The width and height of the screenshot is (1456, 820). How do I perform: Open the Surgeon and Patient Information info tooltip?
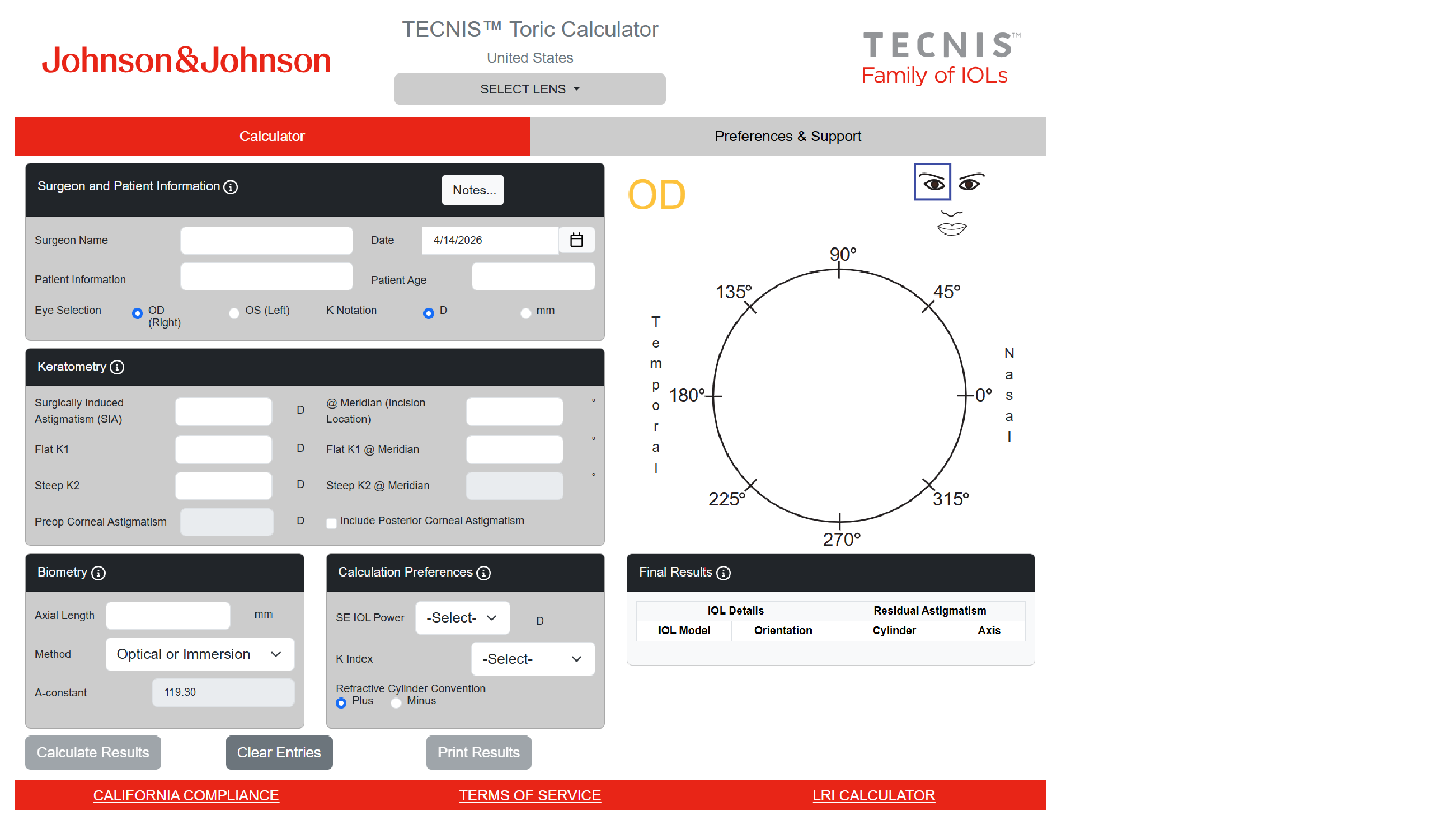click(x=230, y=187)
